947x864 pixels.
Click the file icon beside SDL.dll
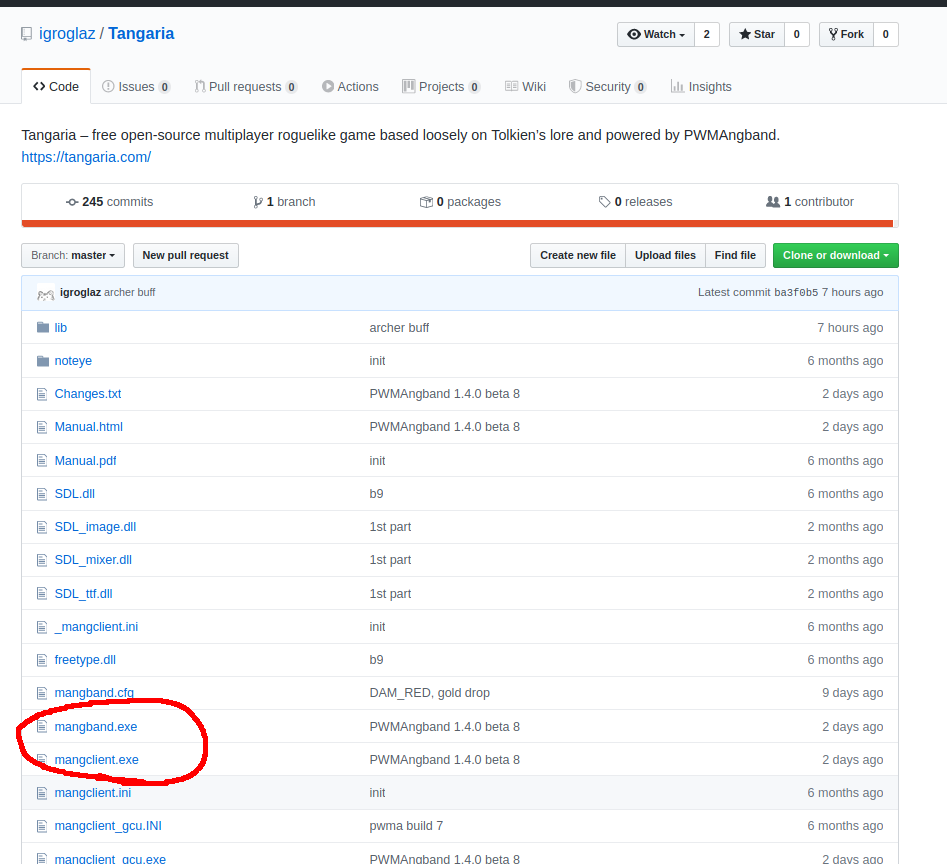pyautogui.click(x=42, y=494)
